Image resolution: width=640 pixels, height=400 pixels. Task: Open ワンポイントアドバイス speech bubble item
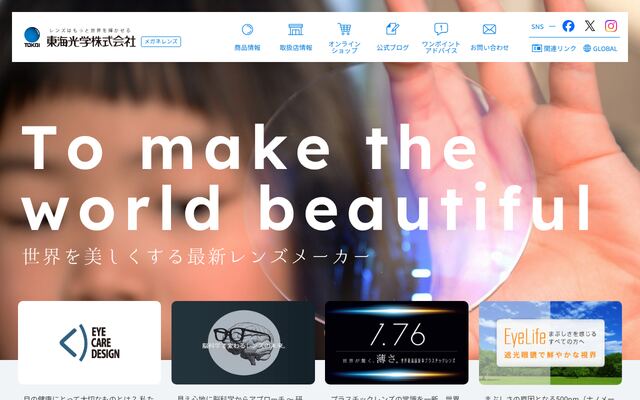pyautogui.click(x=441, y=38)
